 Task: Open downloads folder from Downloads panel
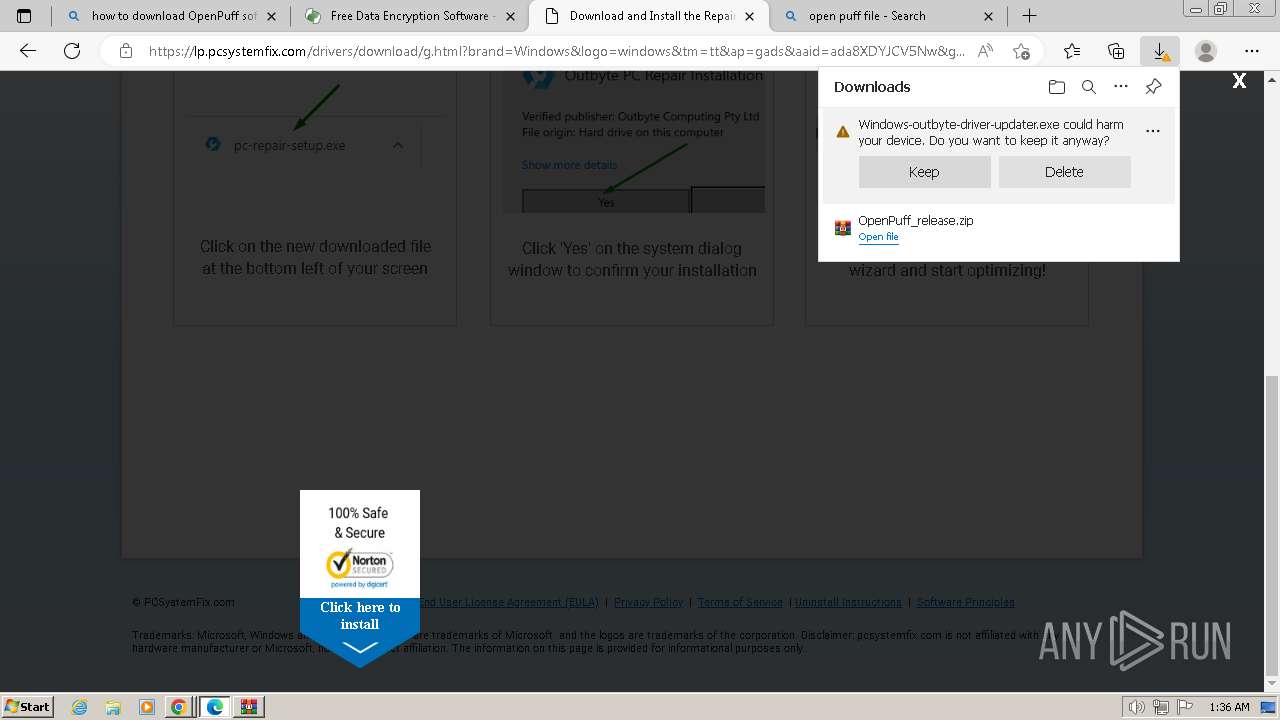[x=1057, y=87]
